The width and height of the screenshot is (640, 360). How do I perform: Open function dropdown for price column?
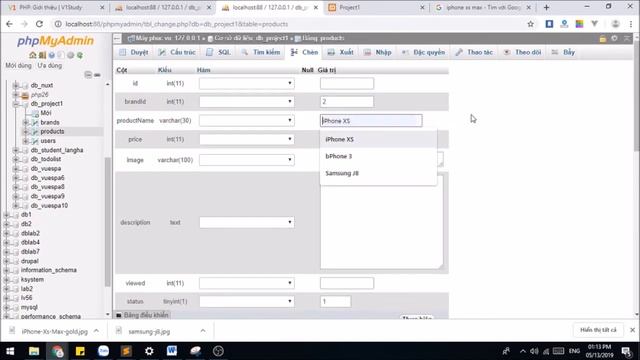(x=247, y=139)
